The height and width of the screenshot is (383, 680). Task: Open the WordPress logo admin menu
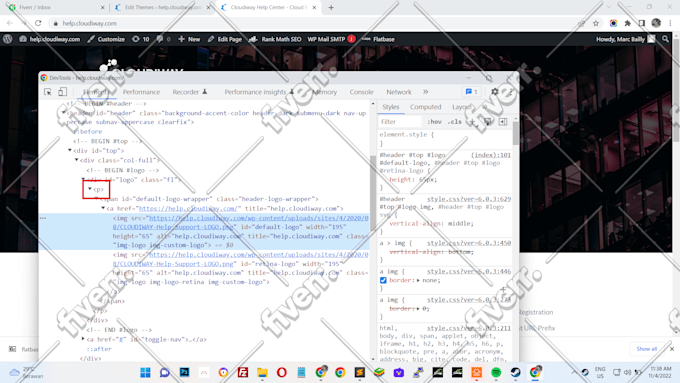click(x=7, y=39)
